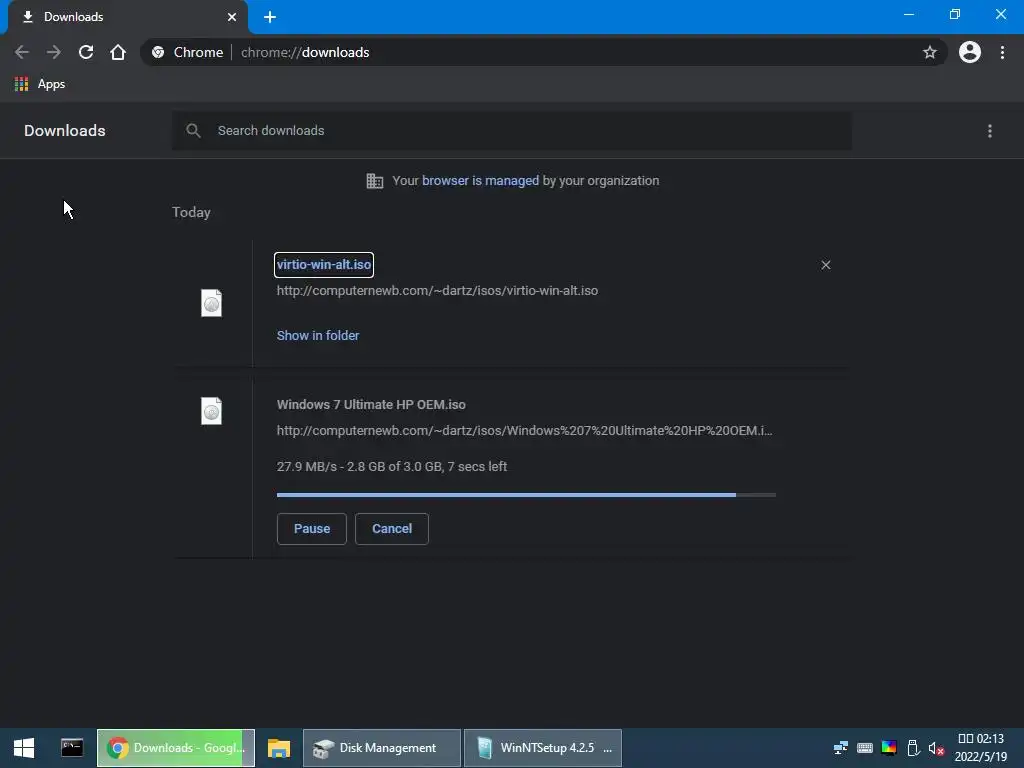This screenshot has height=768, width=1024.
Task: Open the virtio-win-alt.iso source URL
Action: tap(437, 291)
